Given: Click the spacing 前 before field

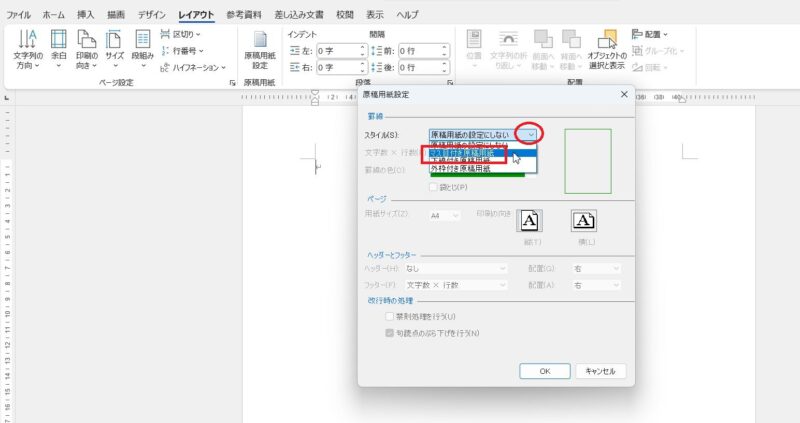Looking at the screenshot, I should tap(424, 51).
